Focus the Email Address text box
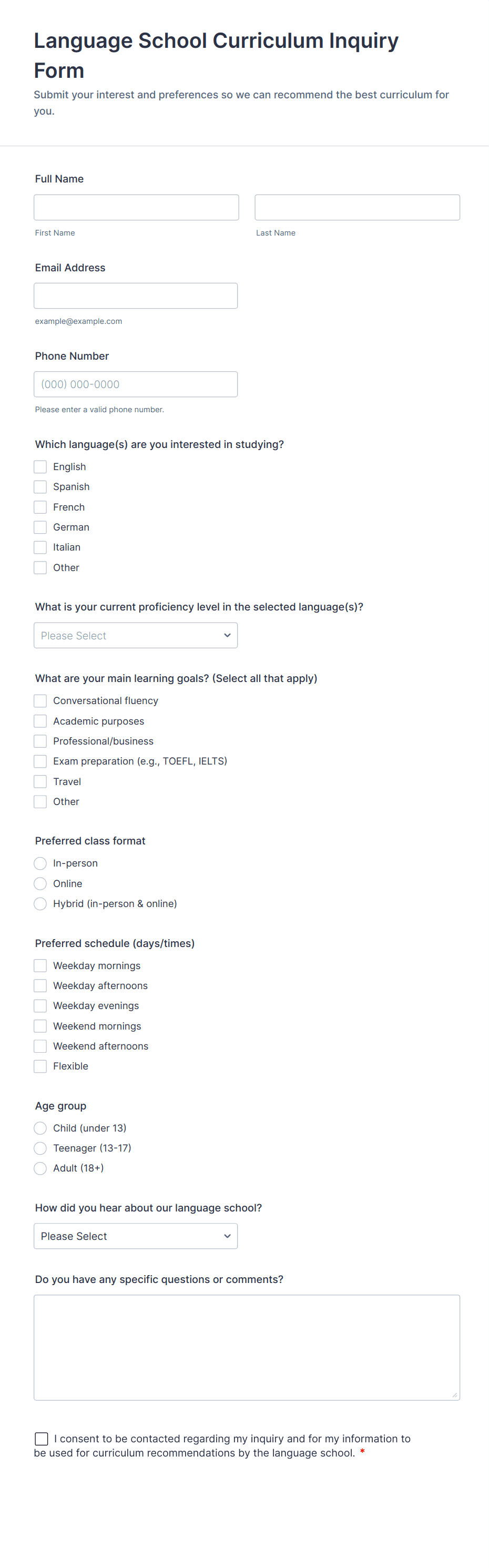This screenshot has width=489, height=1568. click(x=136, y=296)
